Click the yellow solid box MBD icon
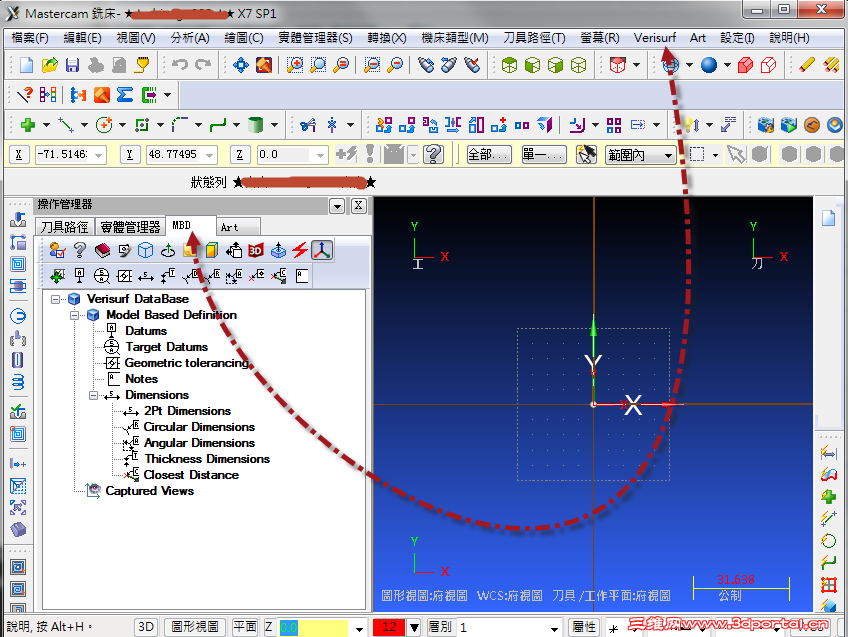Screen dimensions: 848x637 click(212, 250)
